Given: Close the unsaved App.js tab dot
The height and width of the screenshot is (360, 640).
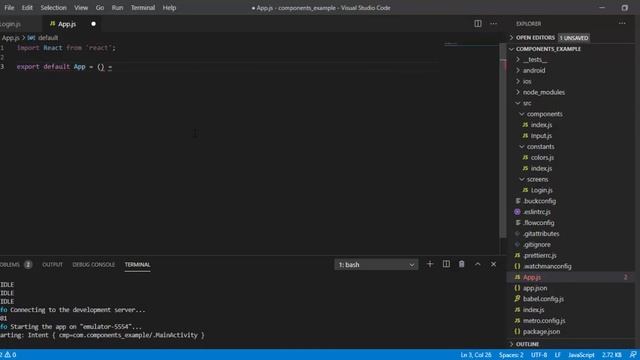Looking at the screenshot, I should click(x=93, y=24).
